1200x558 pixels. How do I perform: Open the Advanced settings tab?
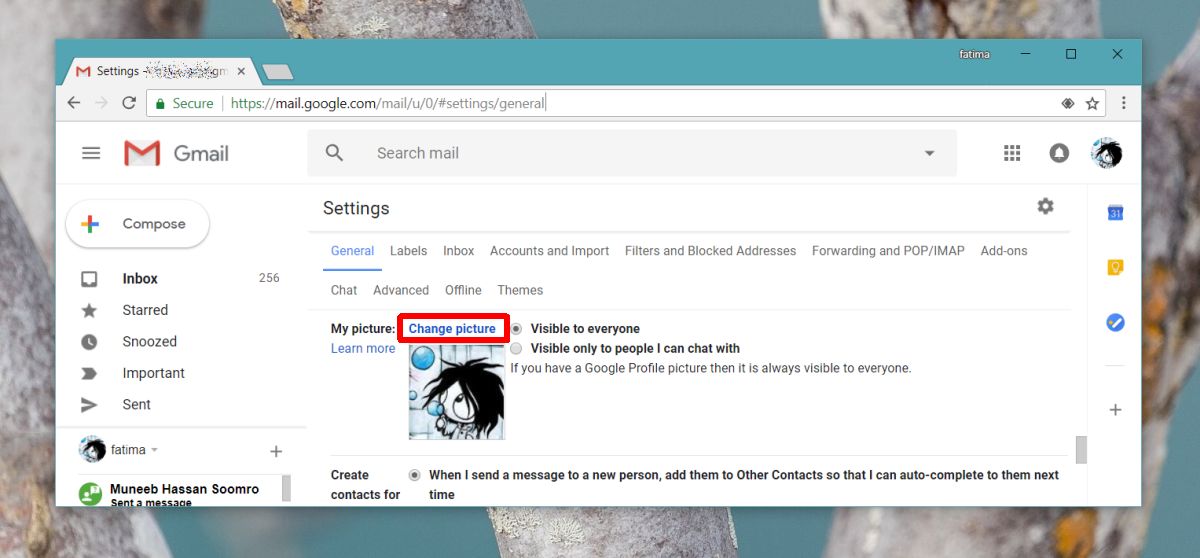pyautogui.click(x=401, y=290)
